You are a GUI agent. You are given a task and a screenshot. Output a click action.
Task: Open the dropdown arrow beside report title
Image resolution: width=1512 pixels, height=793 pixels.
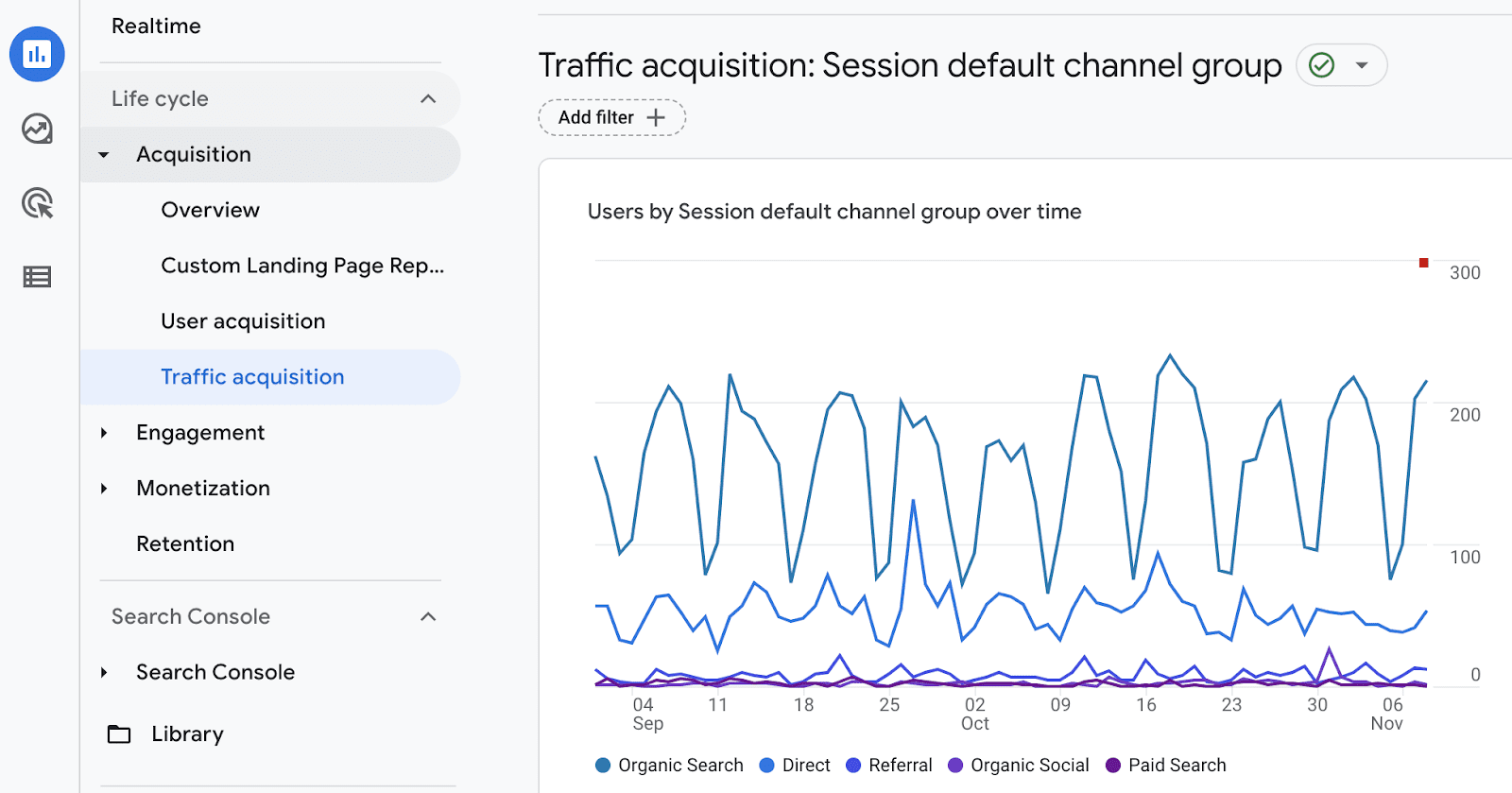(1362, 65)
